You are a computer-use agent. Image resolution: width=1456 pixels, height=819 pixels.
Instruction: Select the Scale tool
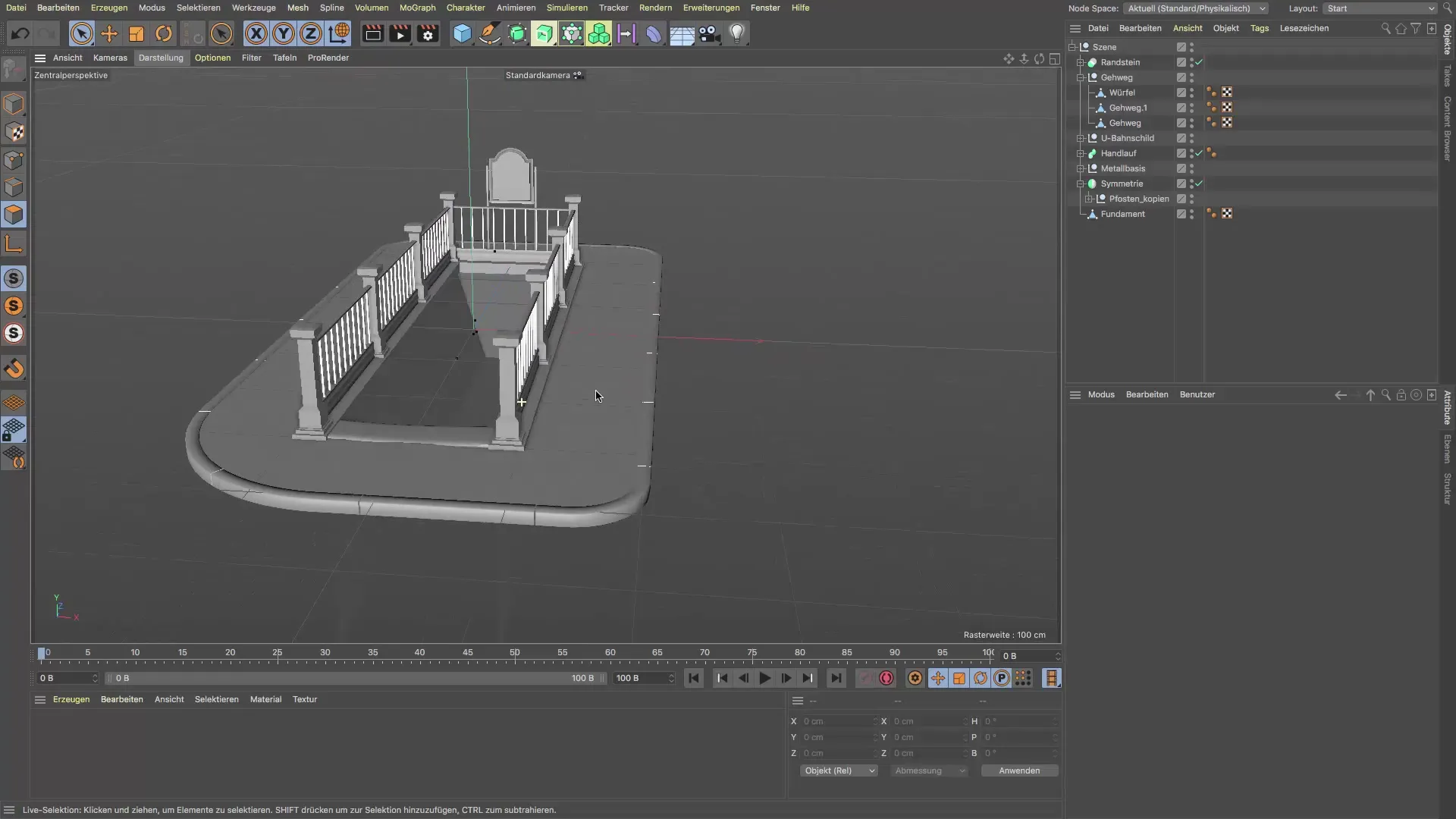(x=136, y=33)
